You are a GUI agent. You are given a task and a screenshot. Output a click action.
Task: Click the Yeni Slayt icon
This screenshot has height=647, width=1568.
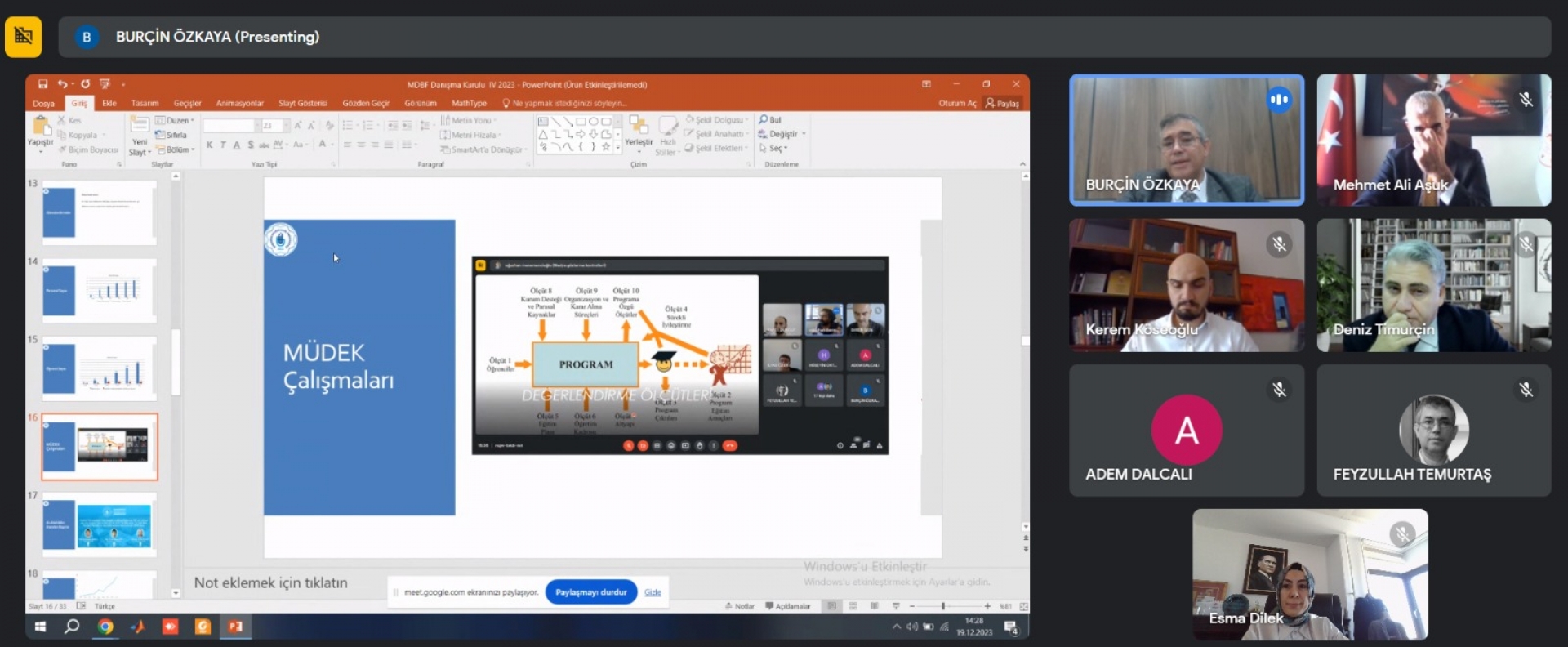pyautogui.click(x=139, y=127)
